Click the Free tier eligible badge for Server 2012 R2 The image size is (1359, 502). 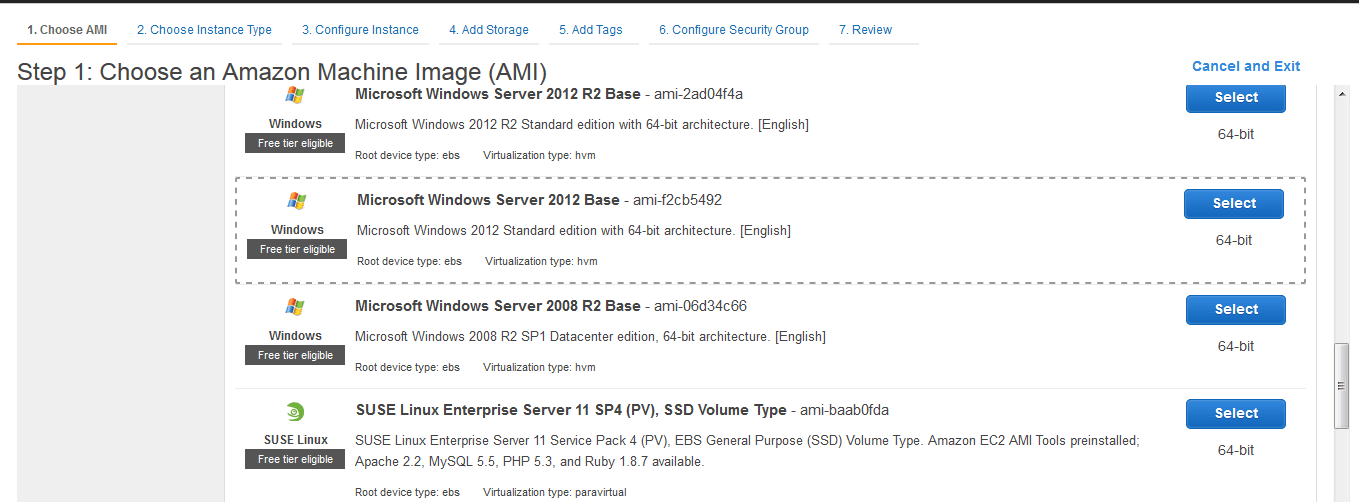click(295, 143)
